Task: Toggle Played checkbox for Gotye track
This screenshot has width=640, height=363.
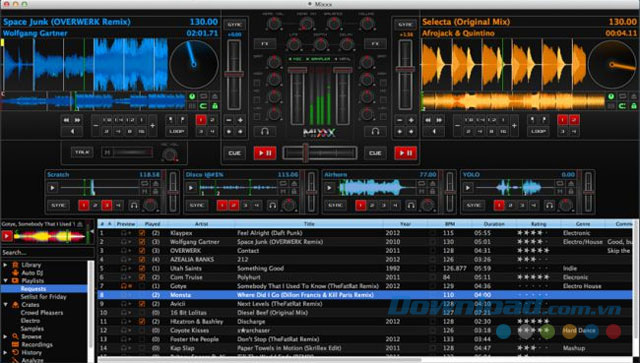Action: click(142, 286)
